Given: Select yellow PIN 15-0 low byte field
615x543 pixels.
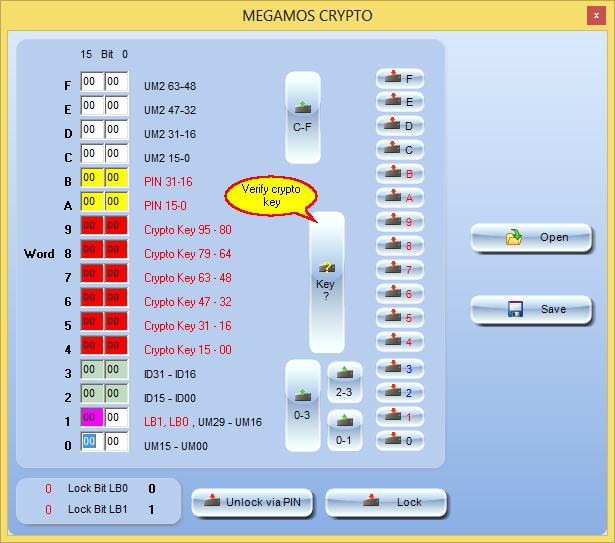Looking at the screenshot, I should coord(116,201).
